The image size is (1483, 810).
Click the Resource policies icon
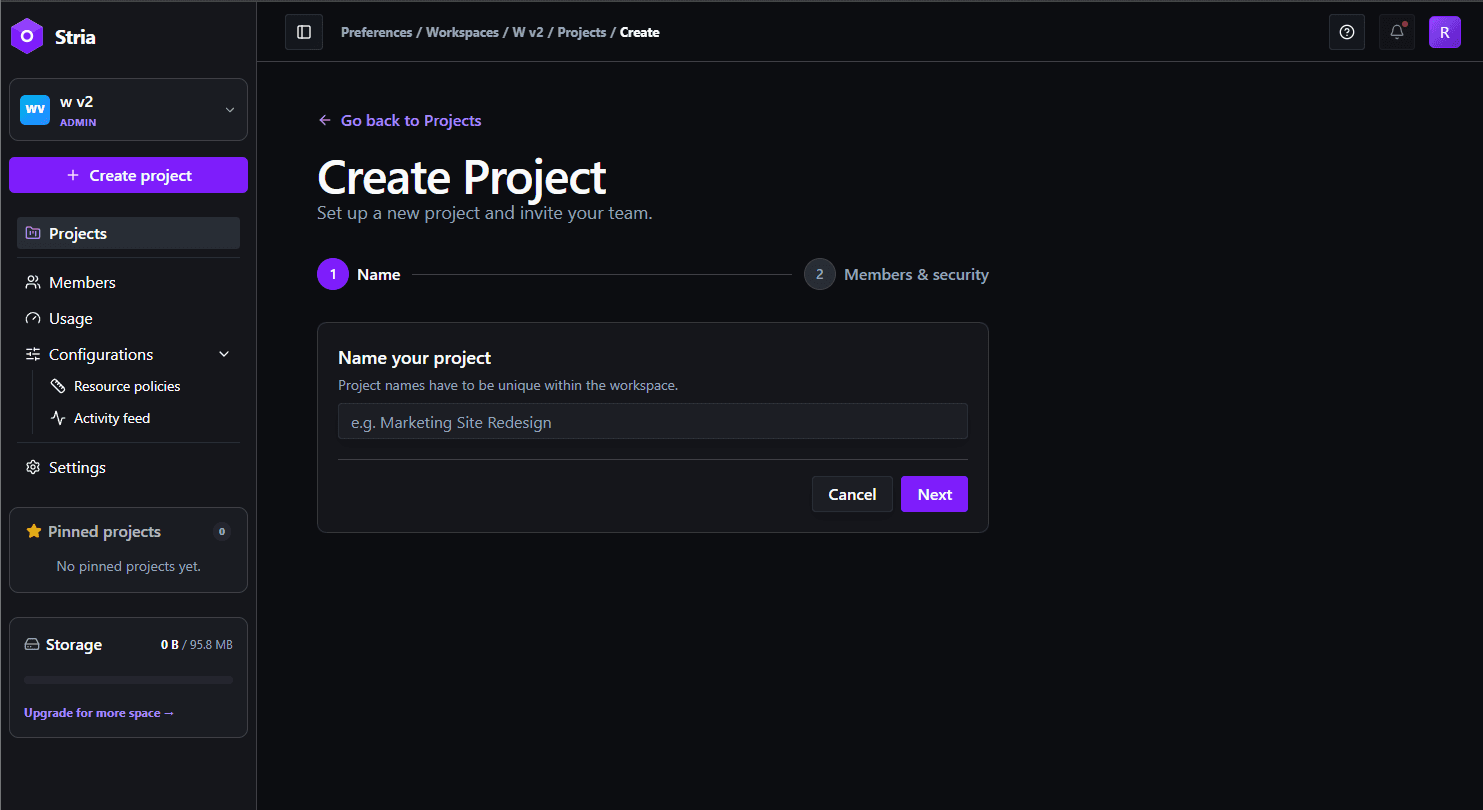58,386
